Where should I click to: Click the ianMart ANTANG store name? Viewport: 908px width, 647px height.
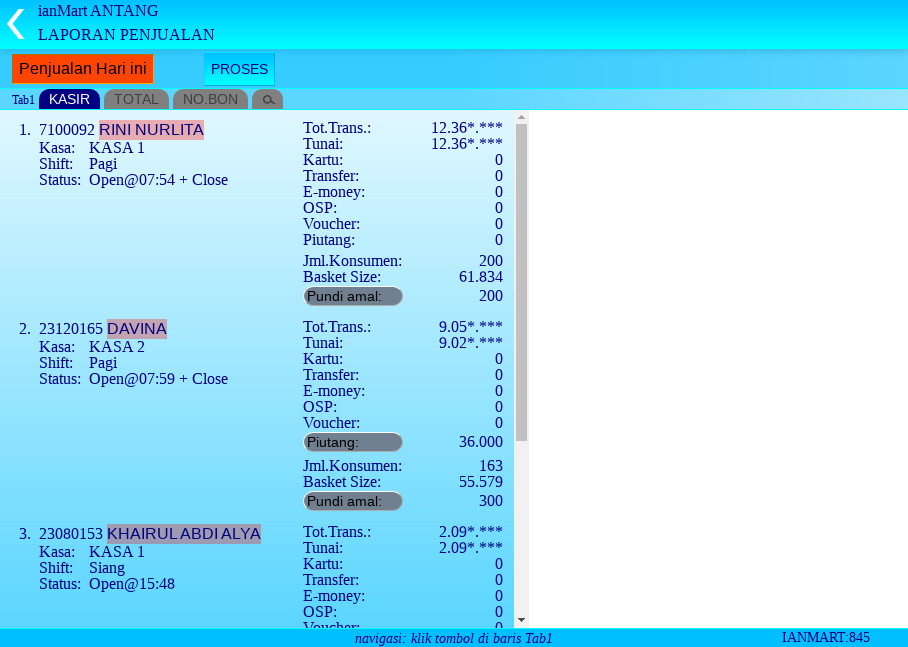coord(98,11)
